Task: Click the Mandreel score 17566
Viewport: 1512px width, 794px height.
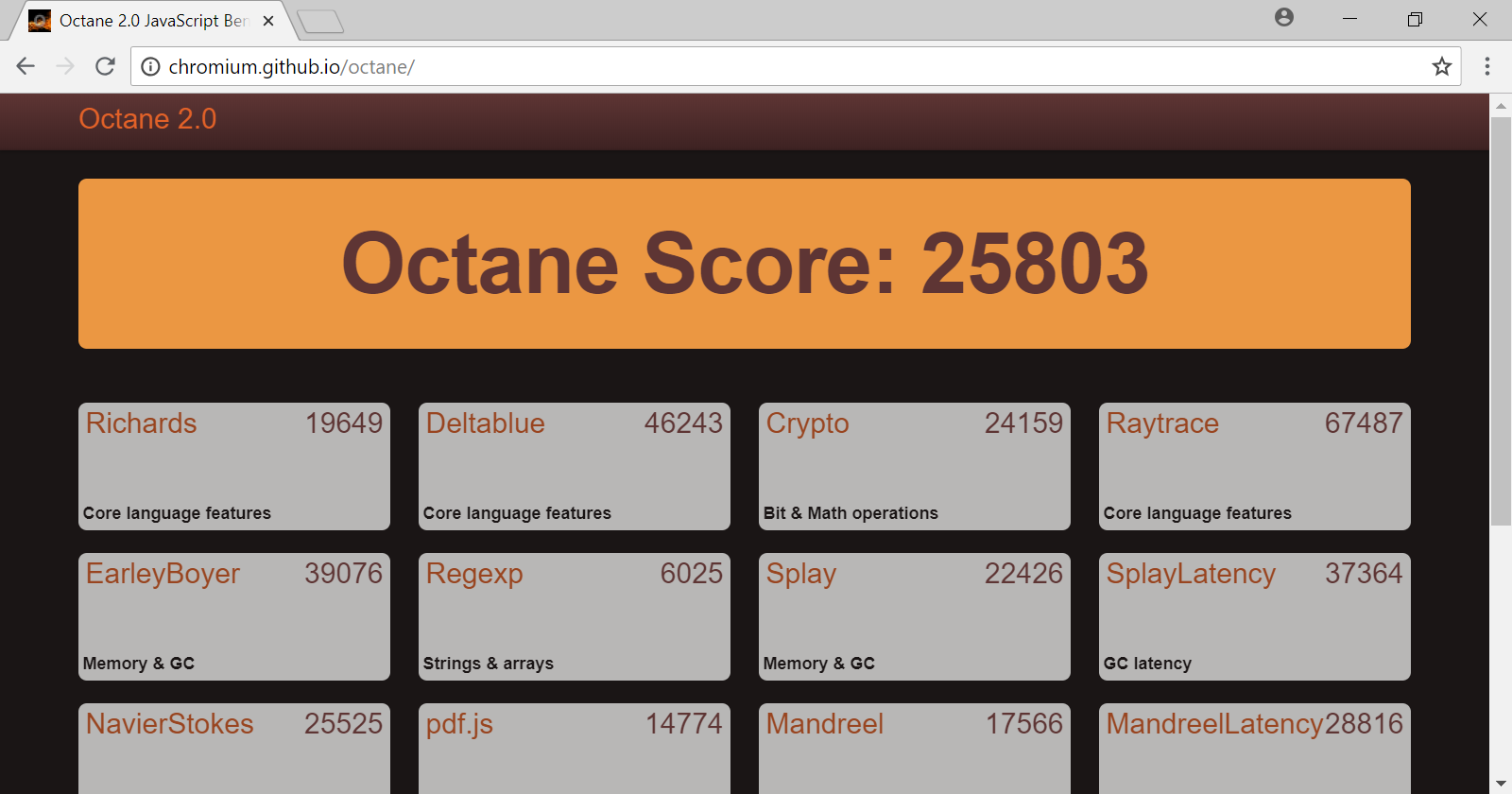Action: tap(1024, 724)
